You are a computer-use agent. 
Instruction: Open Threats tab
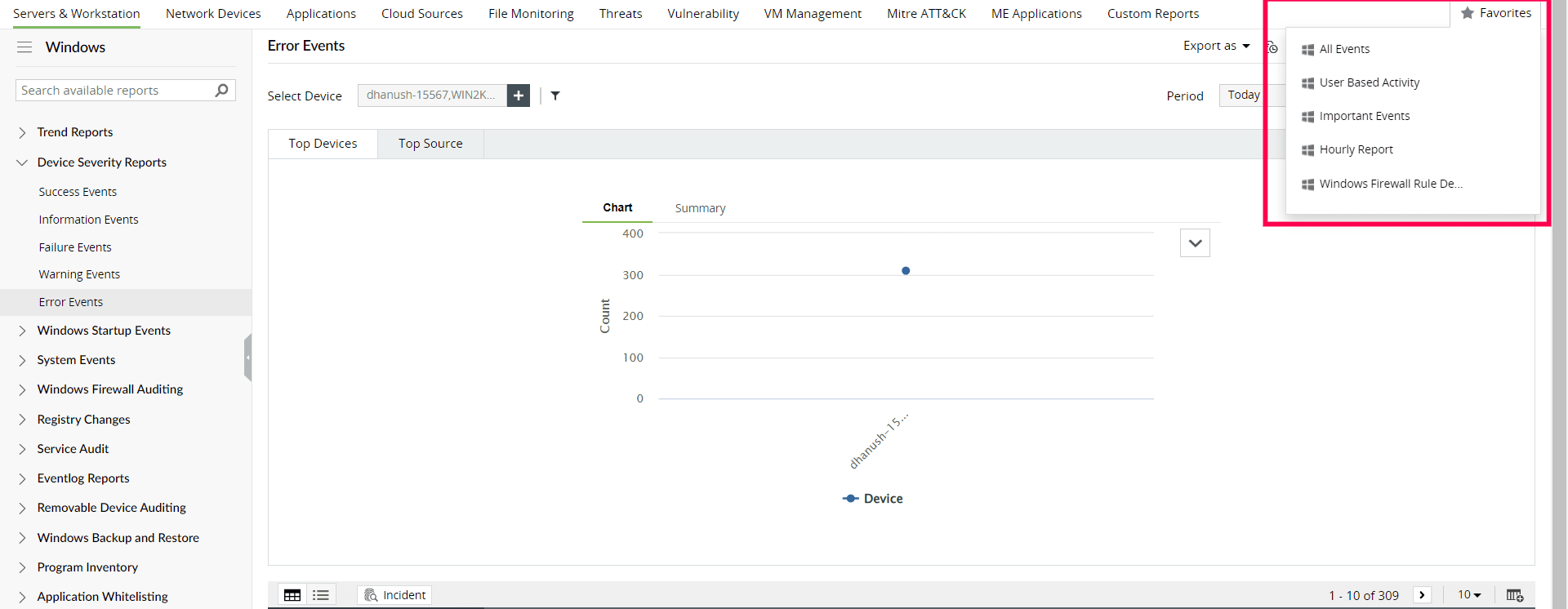621,14
